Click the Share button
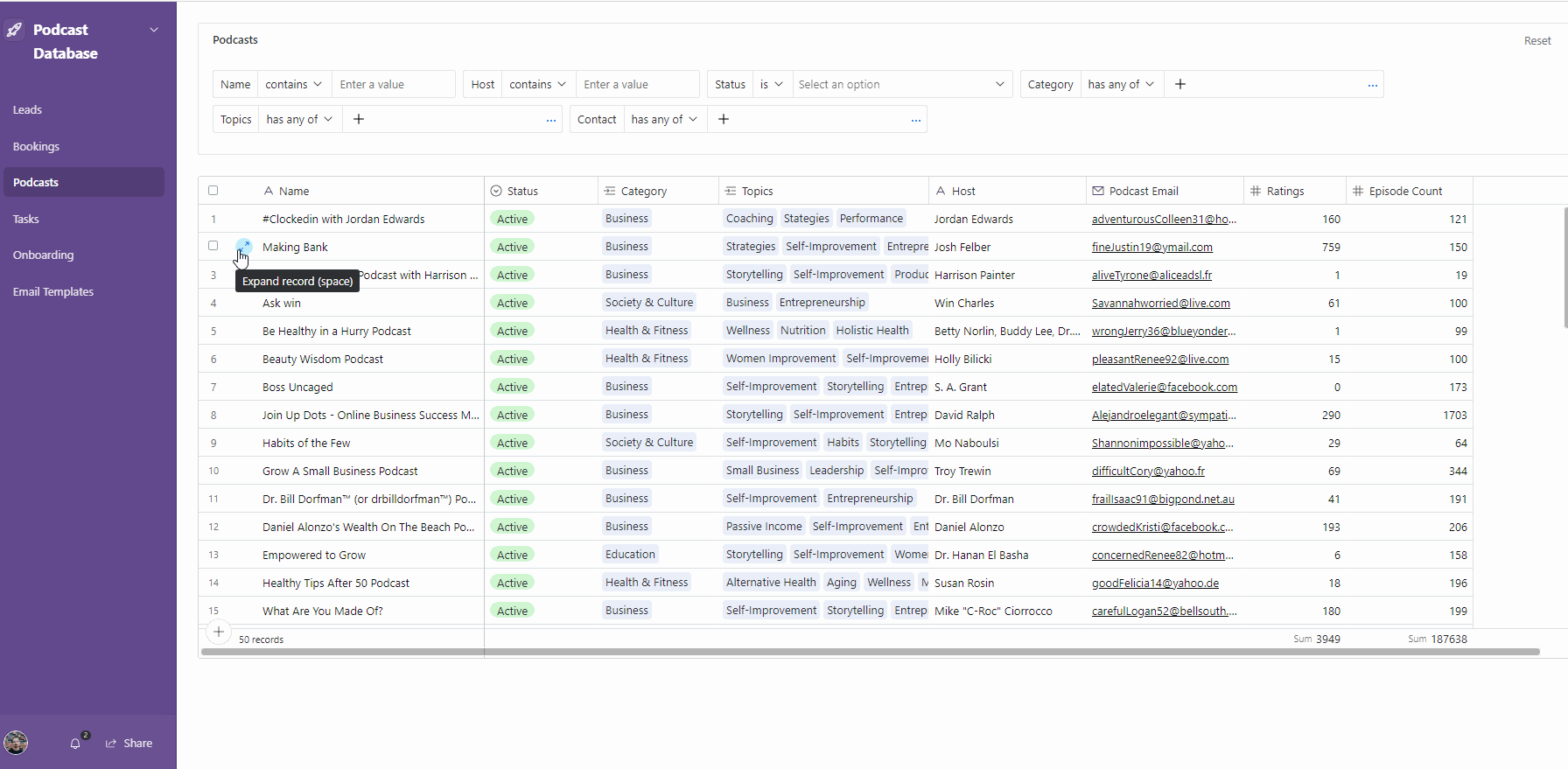Viewport: 1568px width, 769px height. click(129, 743)
